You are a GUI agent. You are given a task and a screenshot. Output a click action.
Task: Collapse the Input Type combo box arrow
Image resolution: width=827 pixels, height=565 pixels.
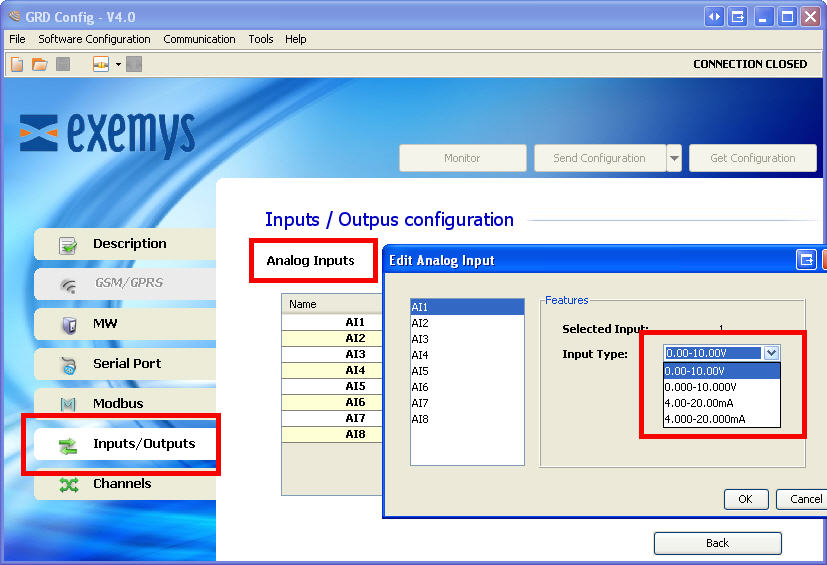(x=770, y=353)
